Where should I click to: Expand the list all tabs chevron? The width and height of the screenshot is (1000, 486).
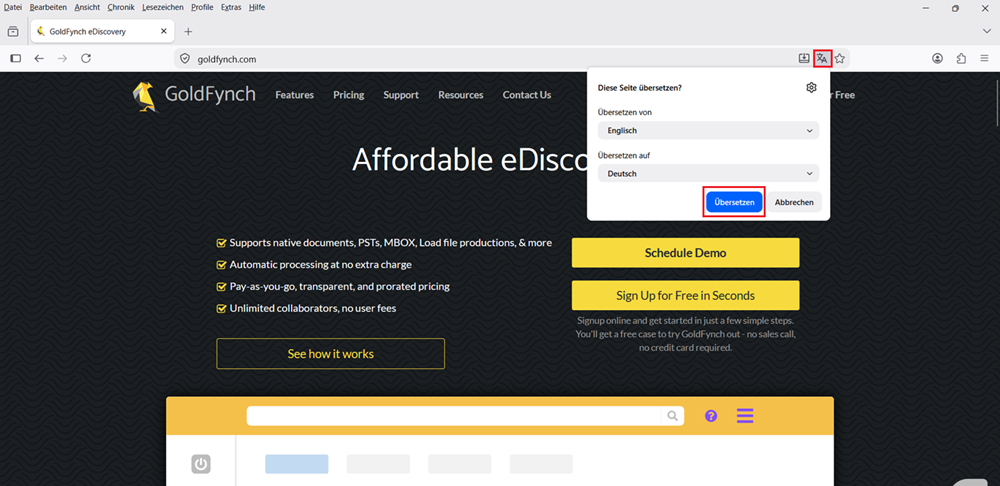coord(987,31)
